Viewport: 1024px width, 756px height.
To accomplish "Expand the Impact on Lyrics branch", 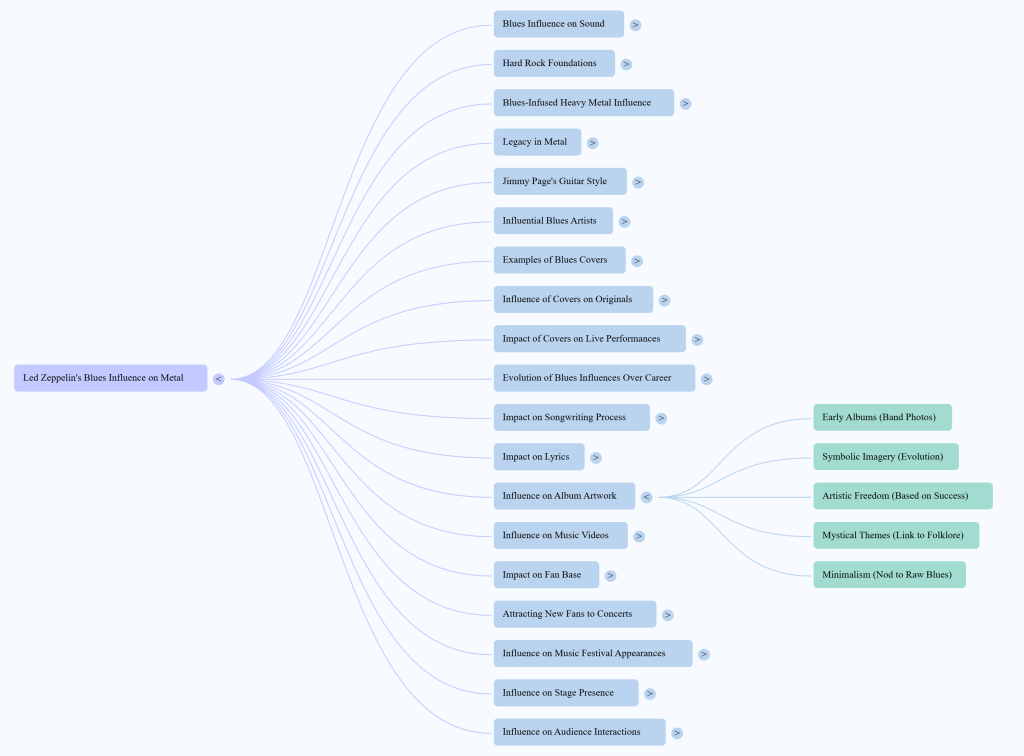I will [596, 458].
